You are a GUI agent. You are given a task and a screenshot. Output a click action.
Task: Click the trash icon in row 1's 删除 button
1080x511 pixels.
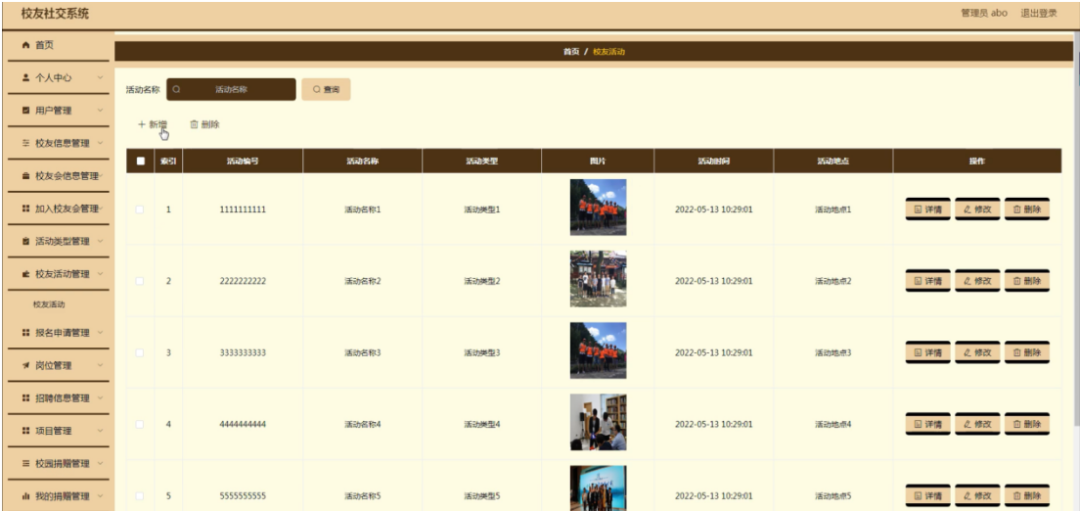click(x=1017, y=209)
